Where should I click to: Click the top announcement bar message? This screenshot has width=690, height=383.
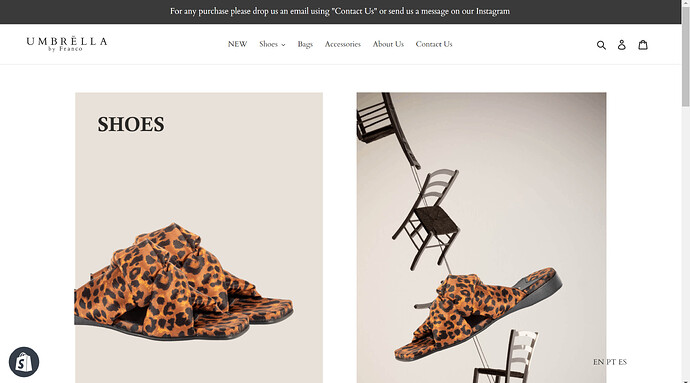340,11
